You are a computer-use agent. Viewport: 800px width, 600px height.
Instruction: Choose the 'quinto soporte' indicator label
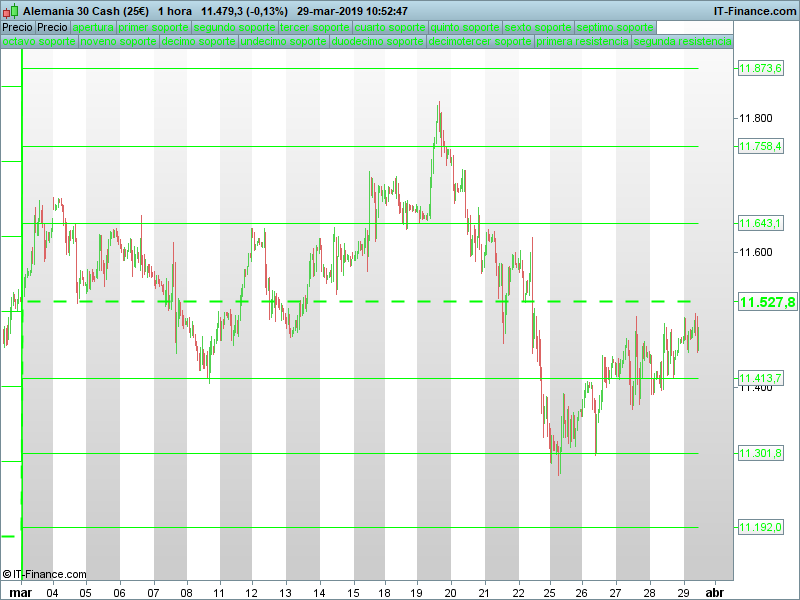click(x=464, y=27)
